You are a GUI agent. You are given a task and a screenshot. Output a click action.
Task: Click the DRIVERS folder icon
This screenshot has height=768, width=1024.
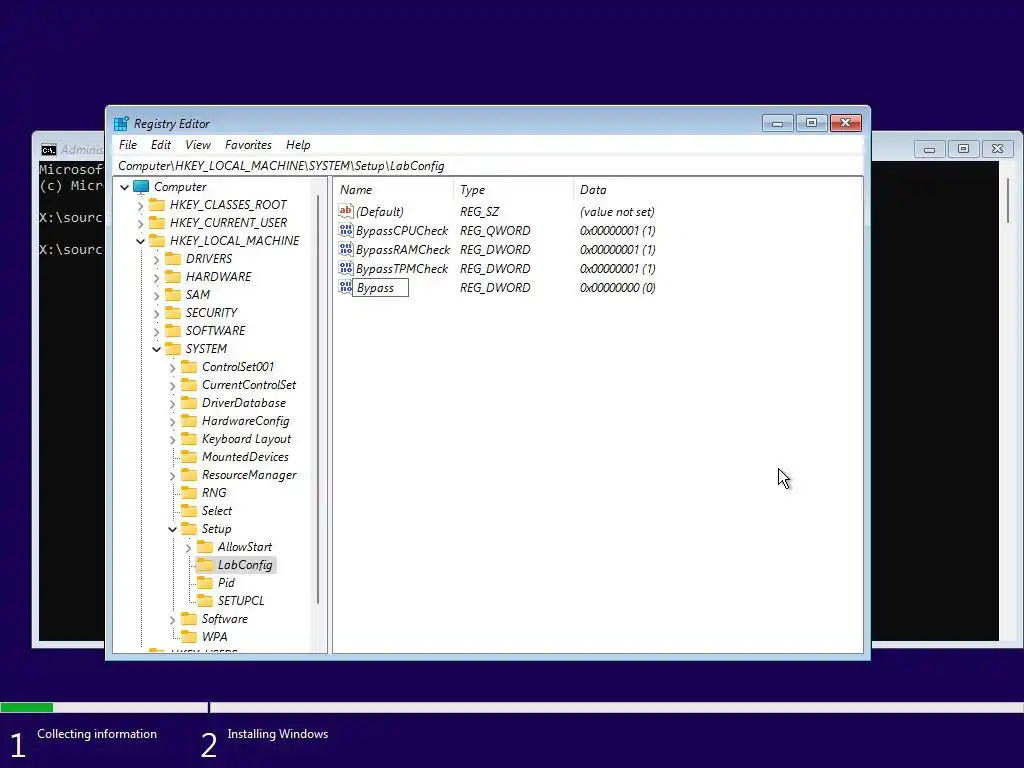[173, 259]
